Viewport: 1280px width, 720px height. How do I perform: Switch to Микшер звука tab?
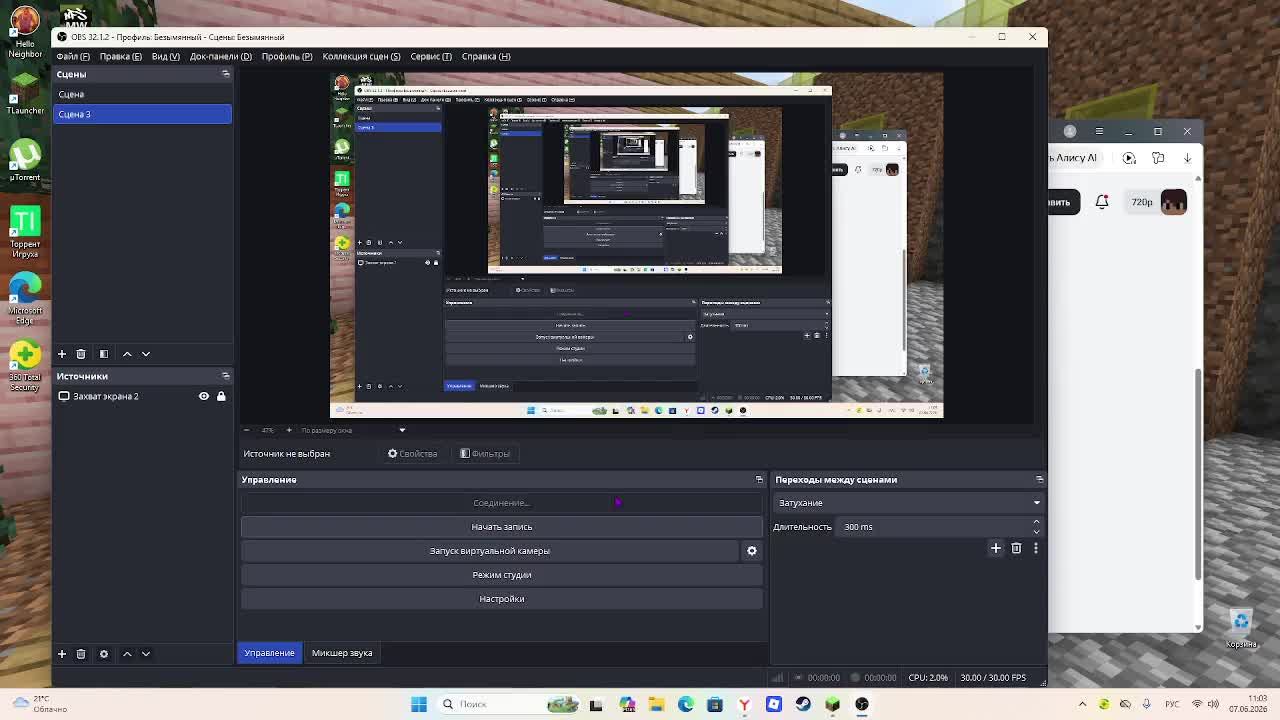click(342, 653)
